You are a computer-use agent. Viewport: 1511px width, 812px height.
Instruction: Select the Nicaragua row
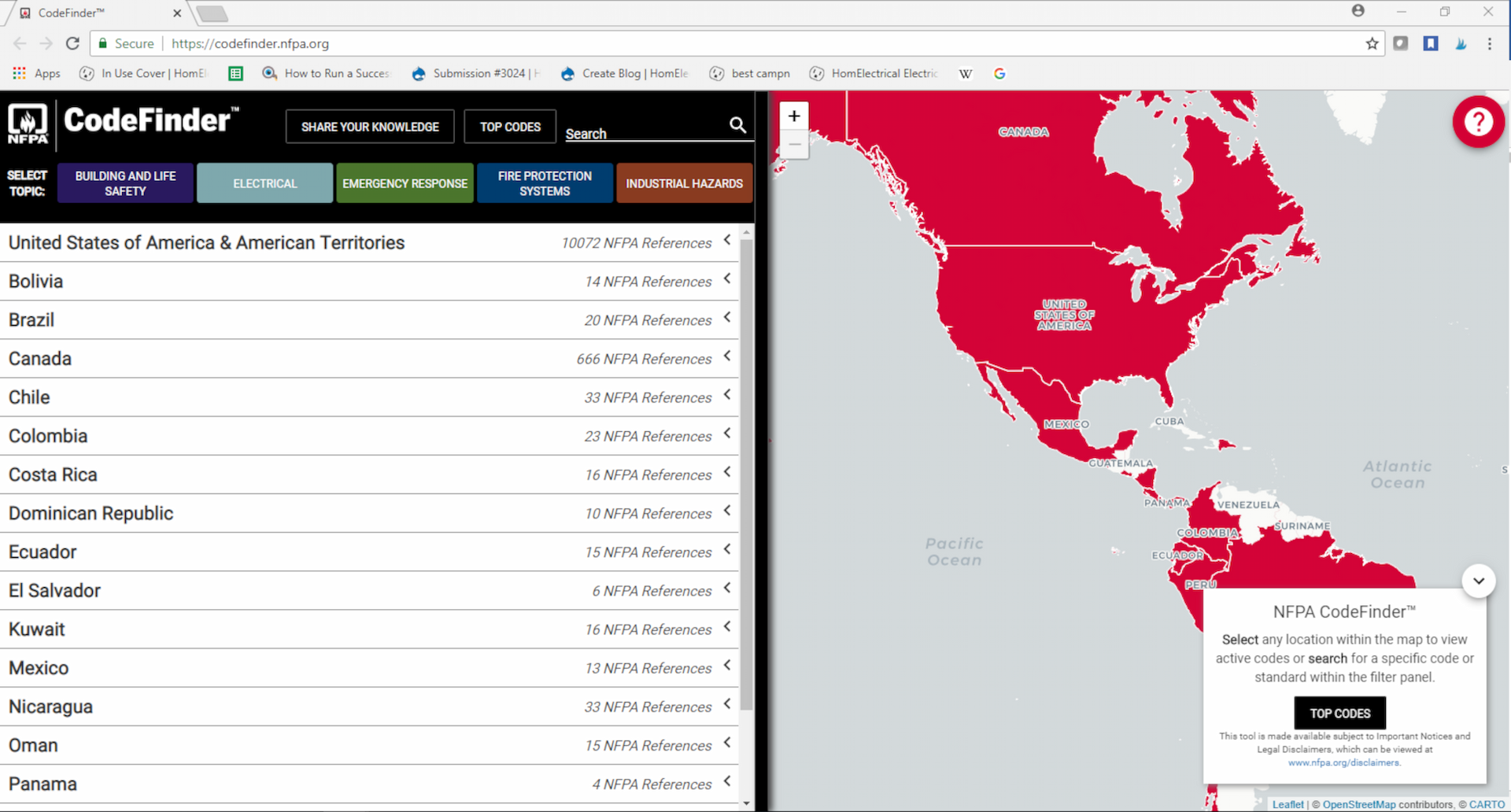369,707
